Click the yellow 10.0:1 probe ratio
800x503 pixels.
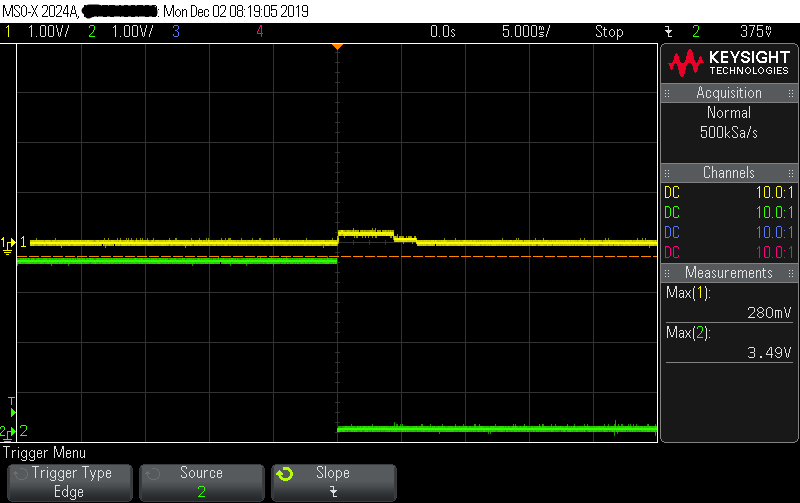[x=774, y=193]
